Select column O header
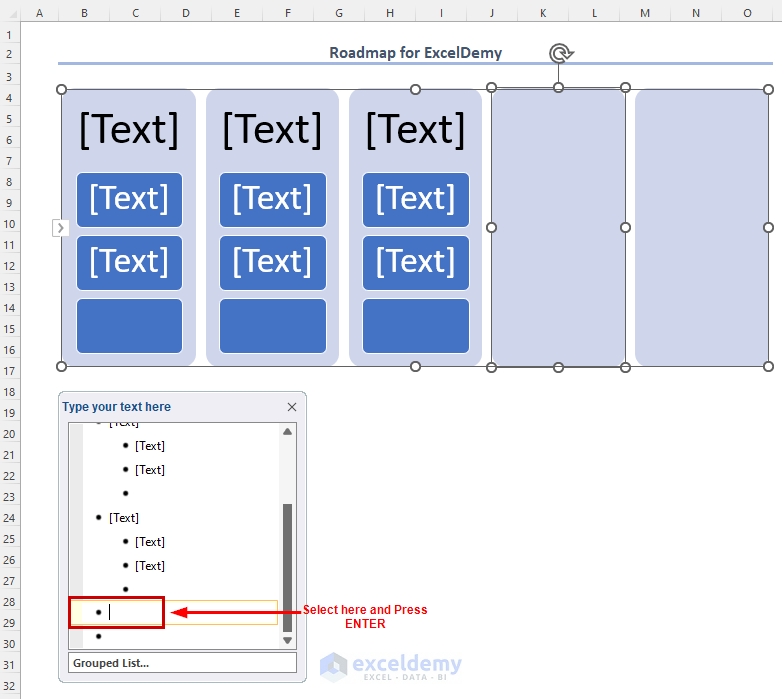 click(x=747, y=13)
